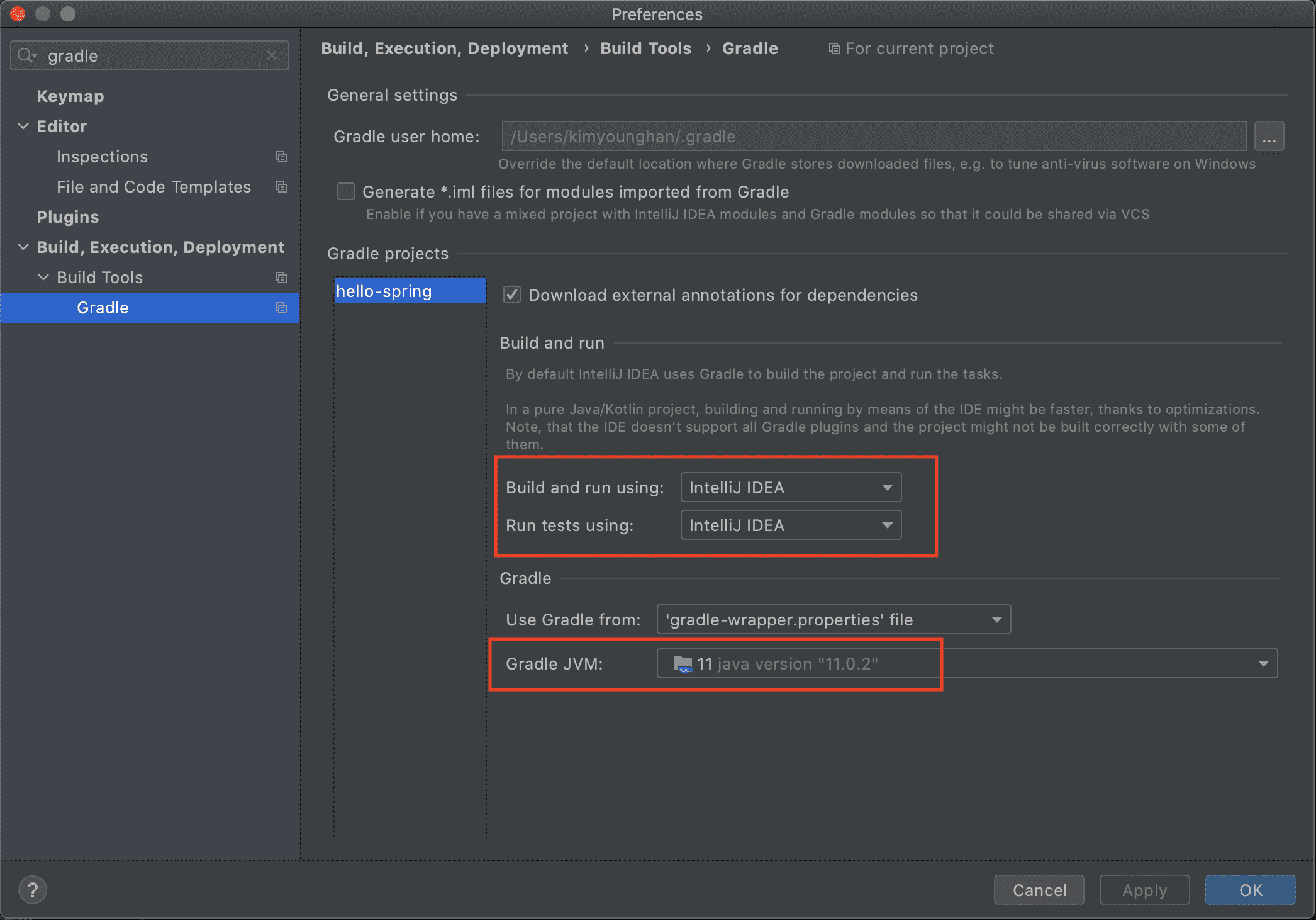
Task: Collapse Build, Execution, Deployment section
Action: point(23,247)
